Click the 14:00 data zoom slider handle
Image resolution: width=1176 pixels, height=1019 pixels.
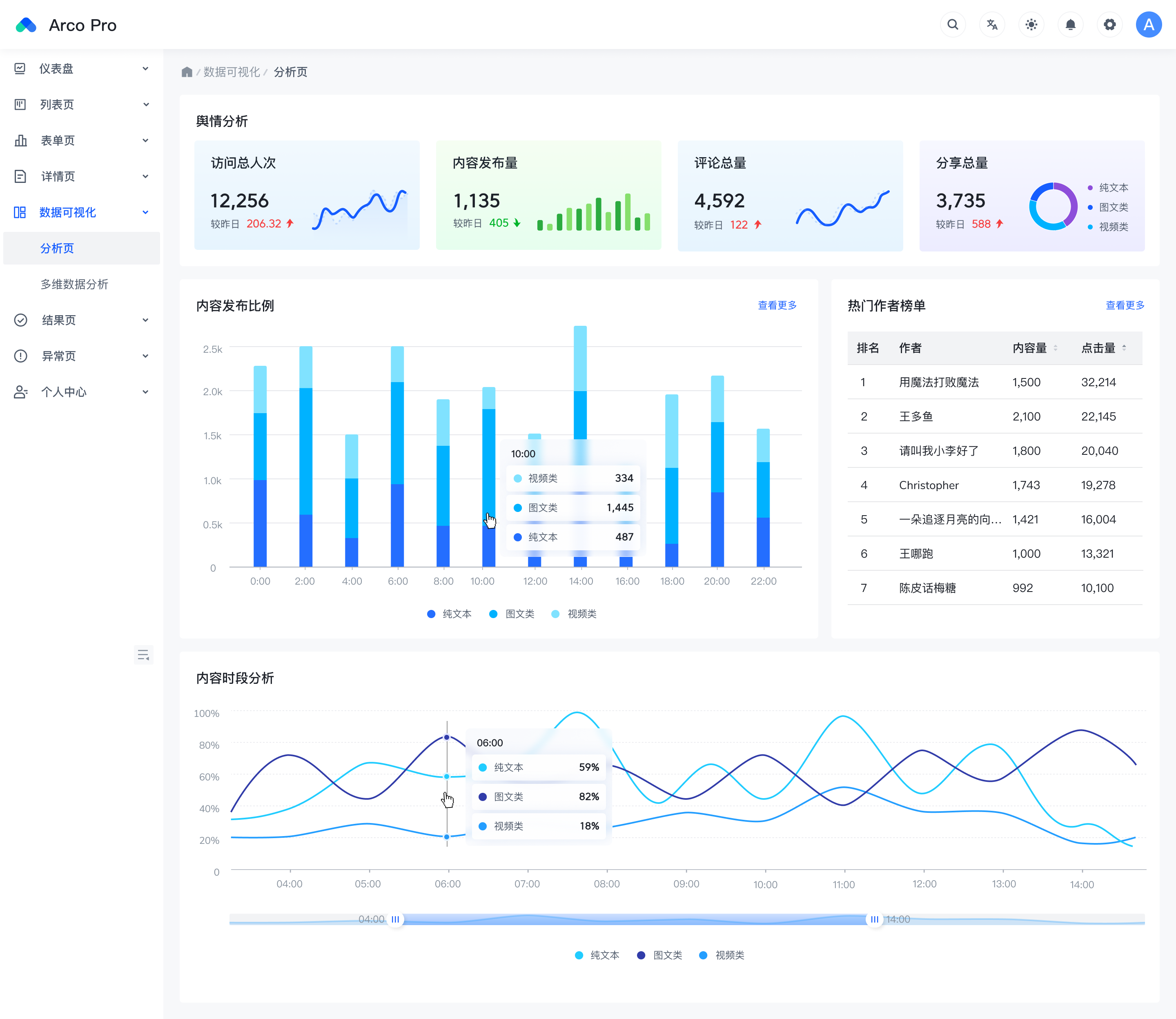click(x=874, y=919)
